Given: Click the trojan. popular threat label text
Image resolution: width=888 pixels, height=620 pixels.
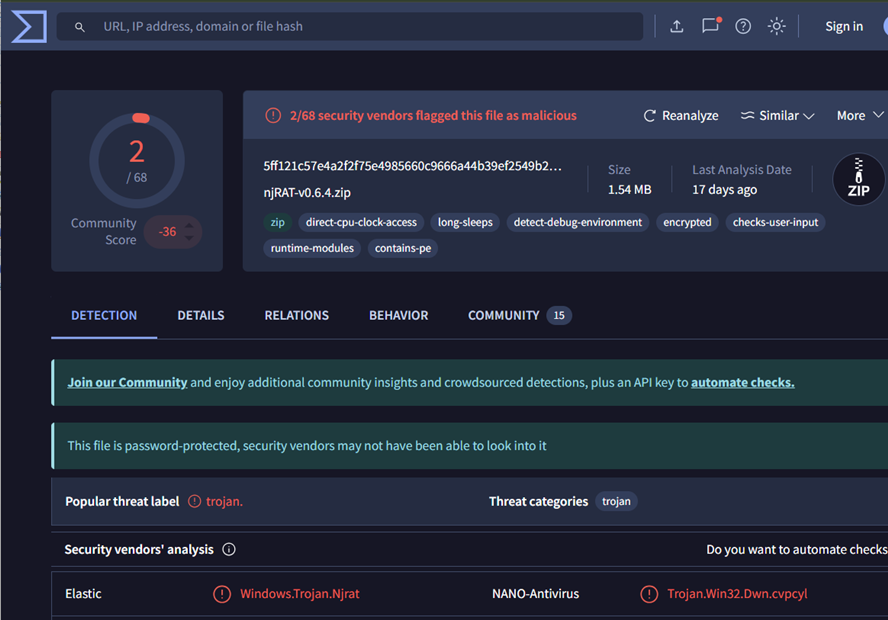Looking at the screenshot, I should [224, 501].
